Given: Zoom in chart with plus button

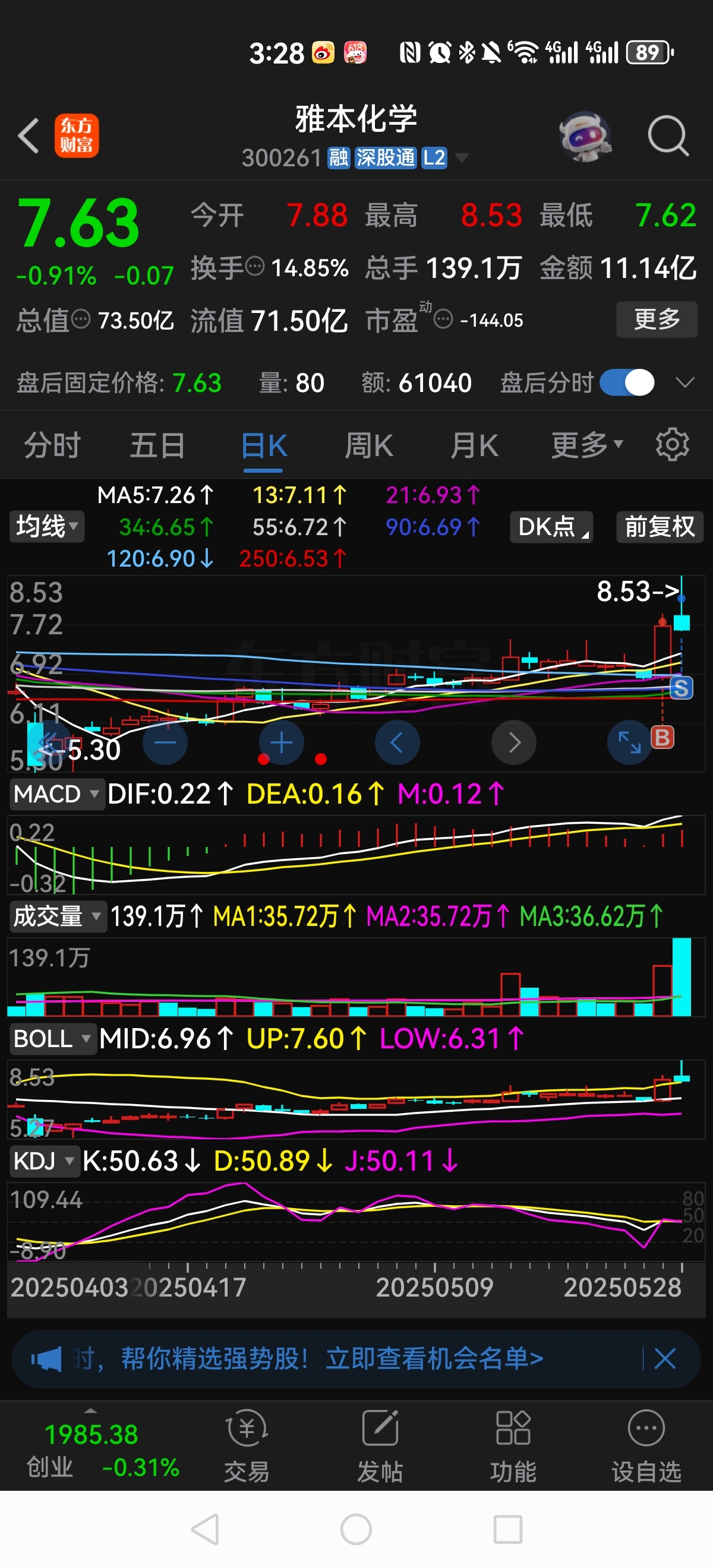Looking at the screenshot, I should [281, 742].
